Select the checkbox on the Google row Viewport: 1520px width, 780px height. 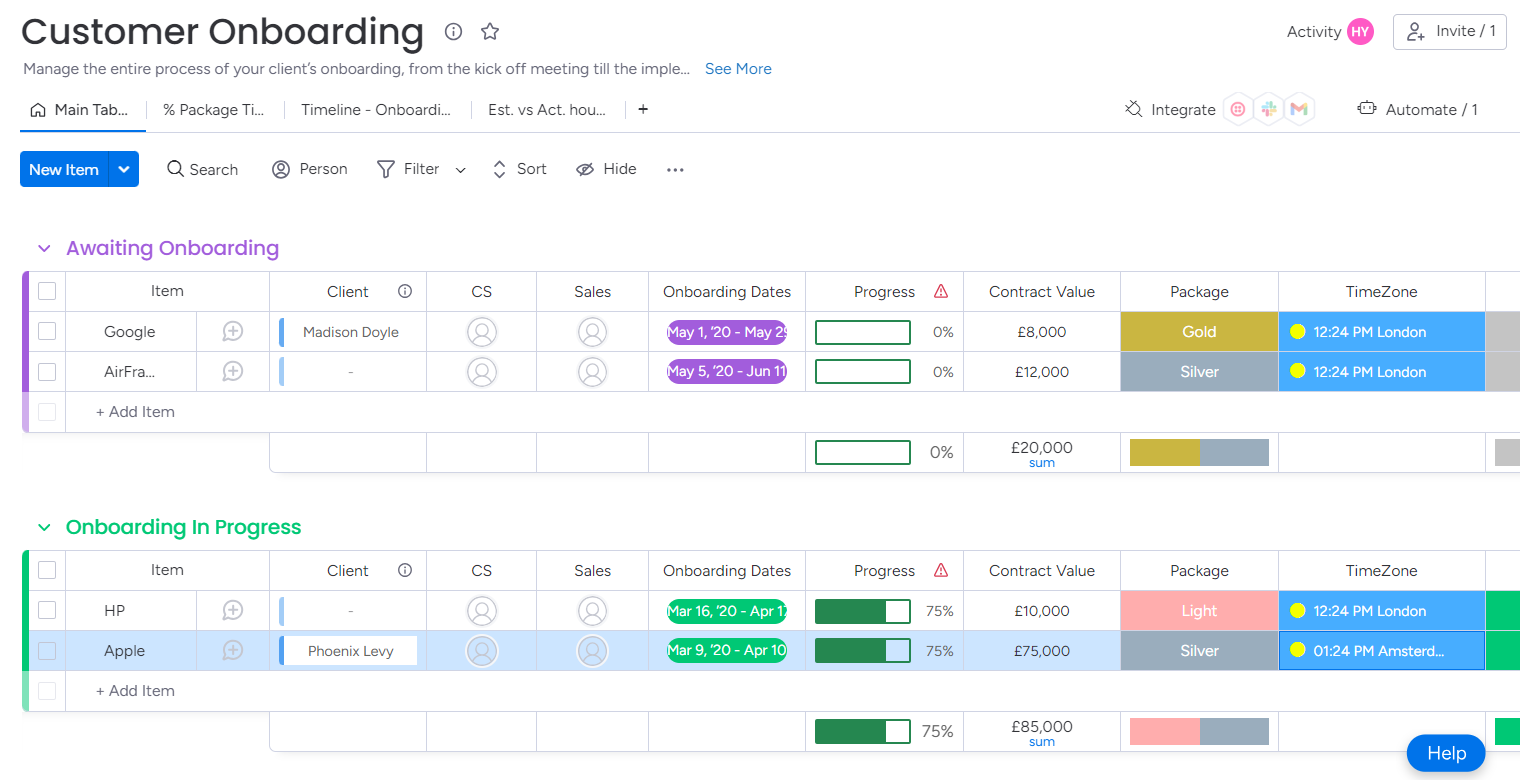(46, 331)
